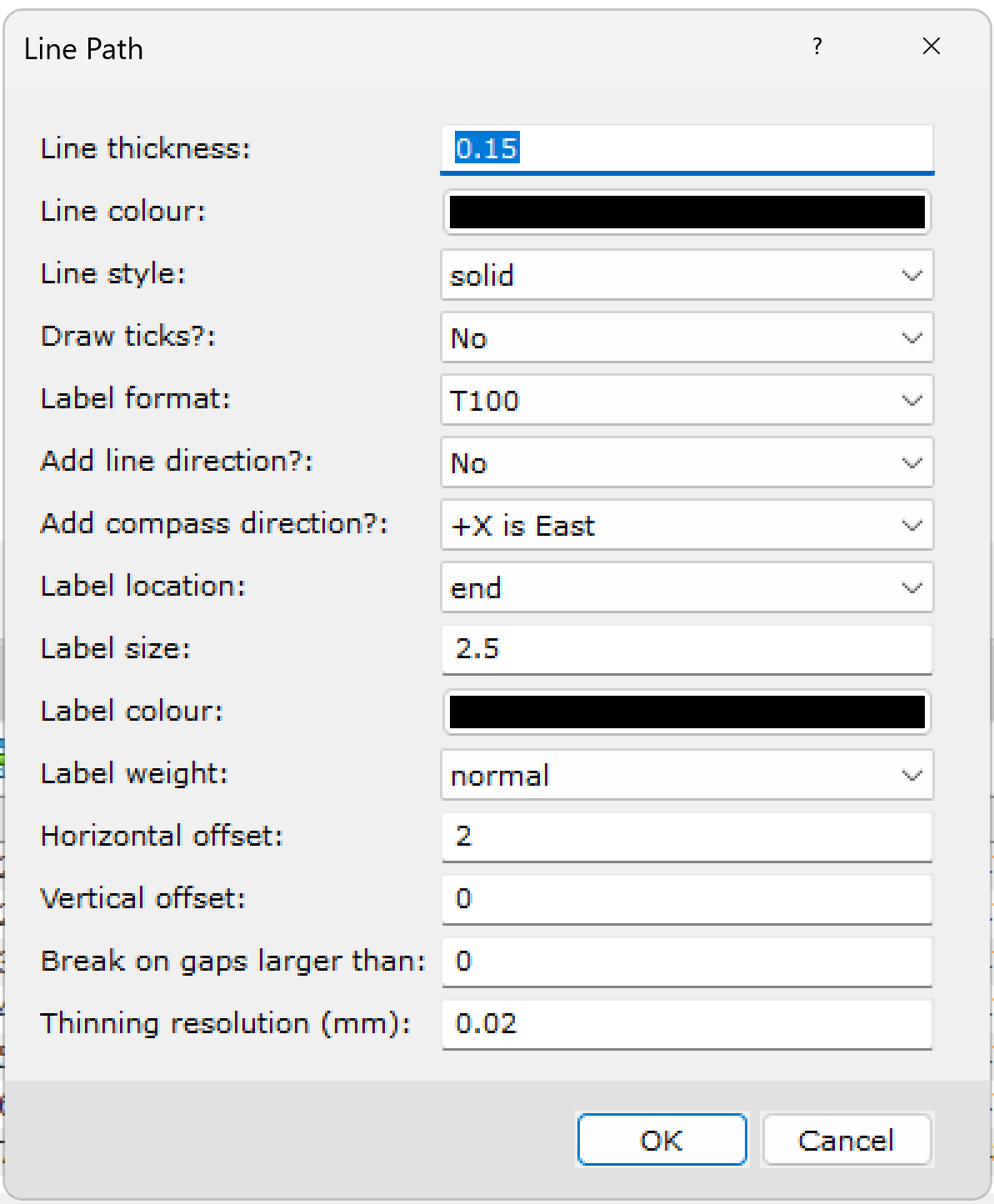The width and height of the screenshot is (994, 1204).
Task: Dismiss the dialog with Cancel
Action: tap(847, 1140)
